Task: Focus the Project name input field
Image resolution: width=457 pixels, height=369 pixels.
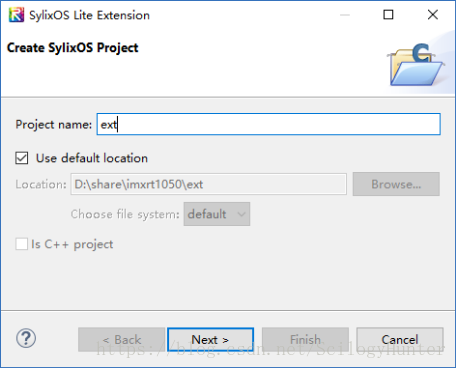Action: 269,124
